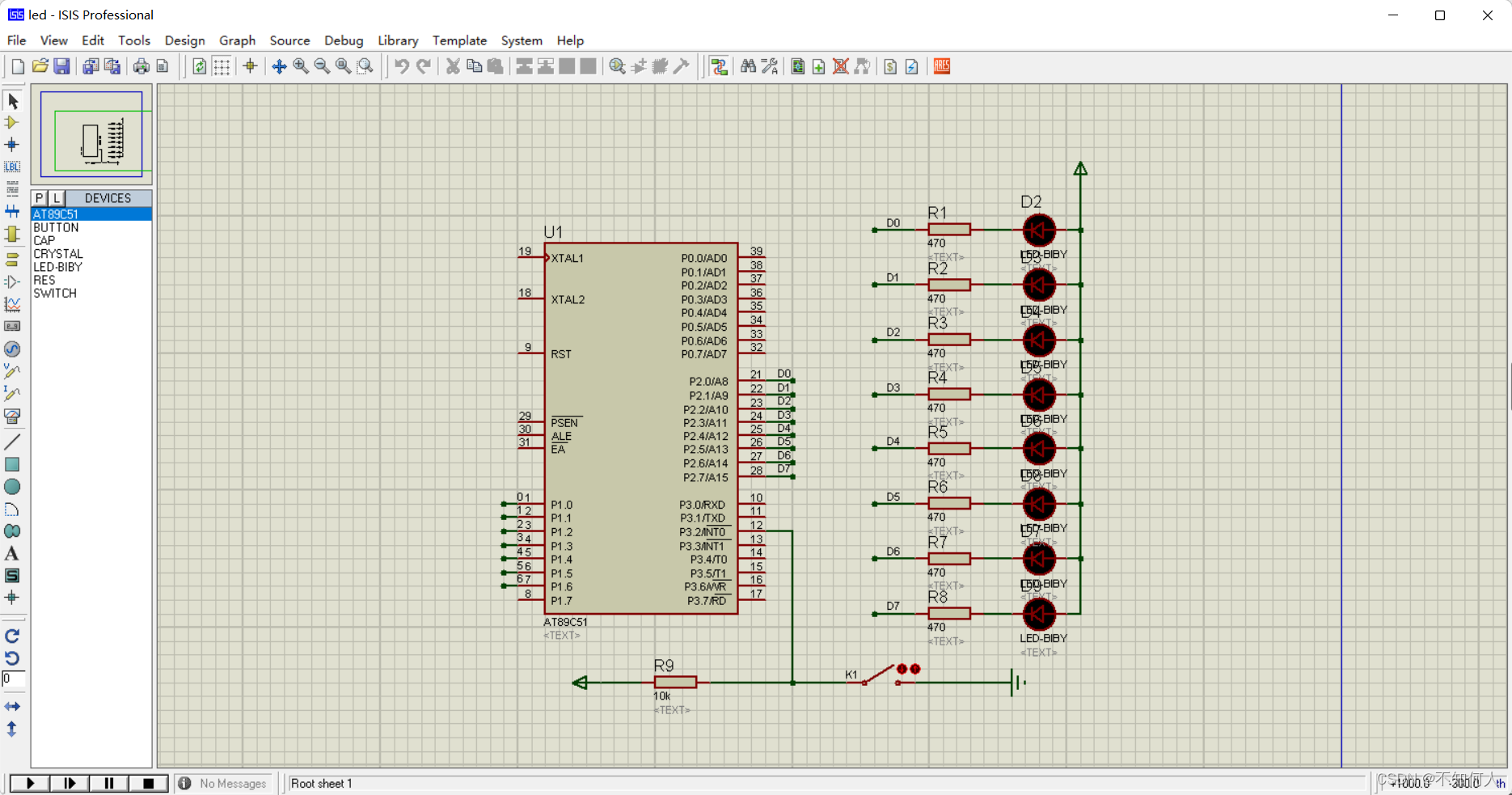Create a new design file
1512x795 pixels.
[18, 66]
